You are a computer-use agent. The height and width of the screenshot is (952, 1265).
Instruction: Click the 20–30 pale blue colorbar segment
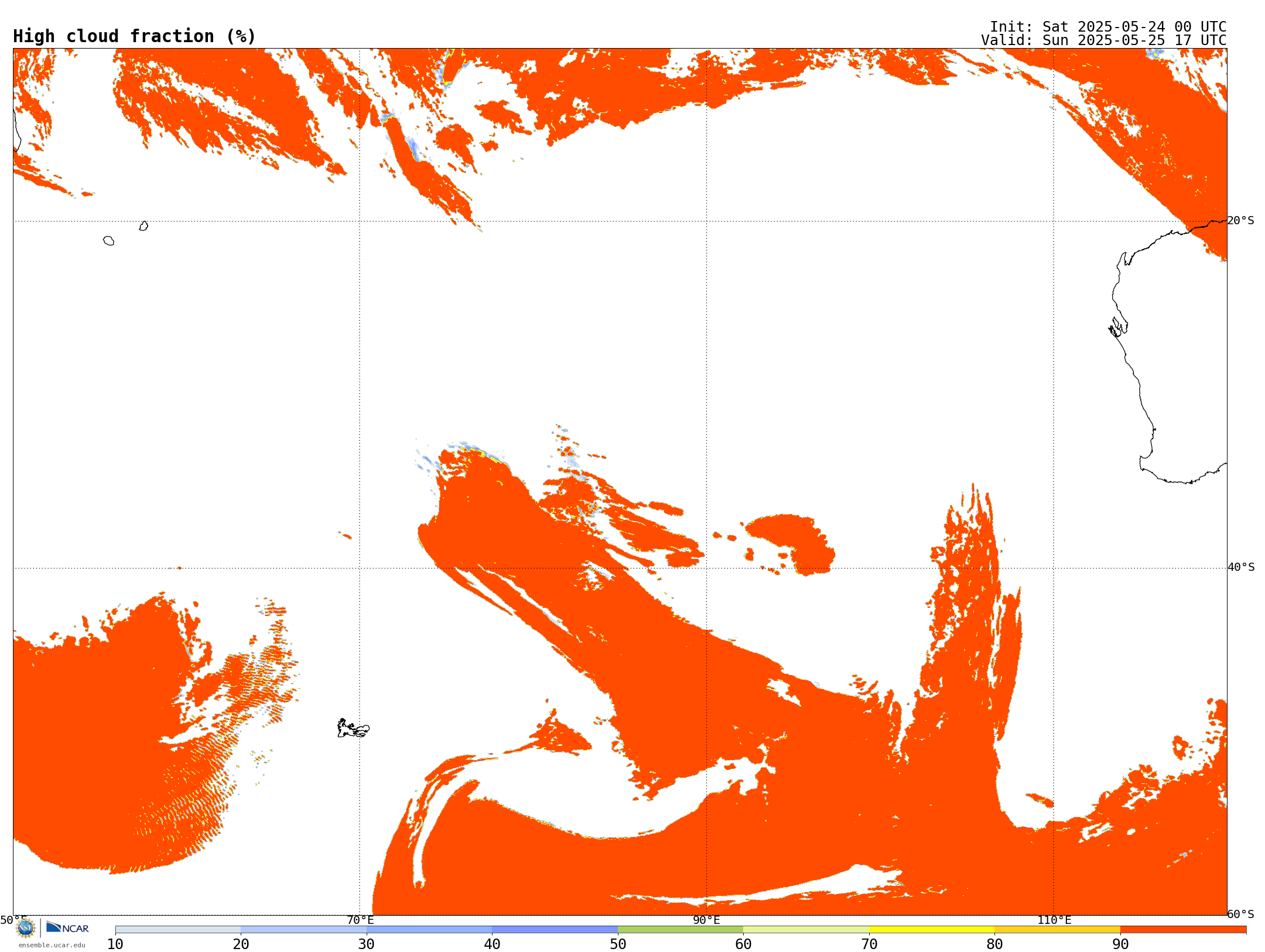[x=303, y=930]
